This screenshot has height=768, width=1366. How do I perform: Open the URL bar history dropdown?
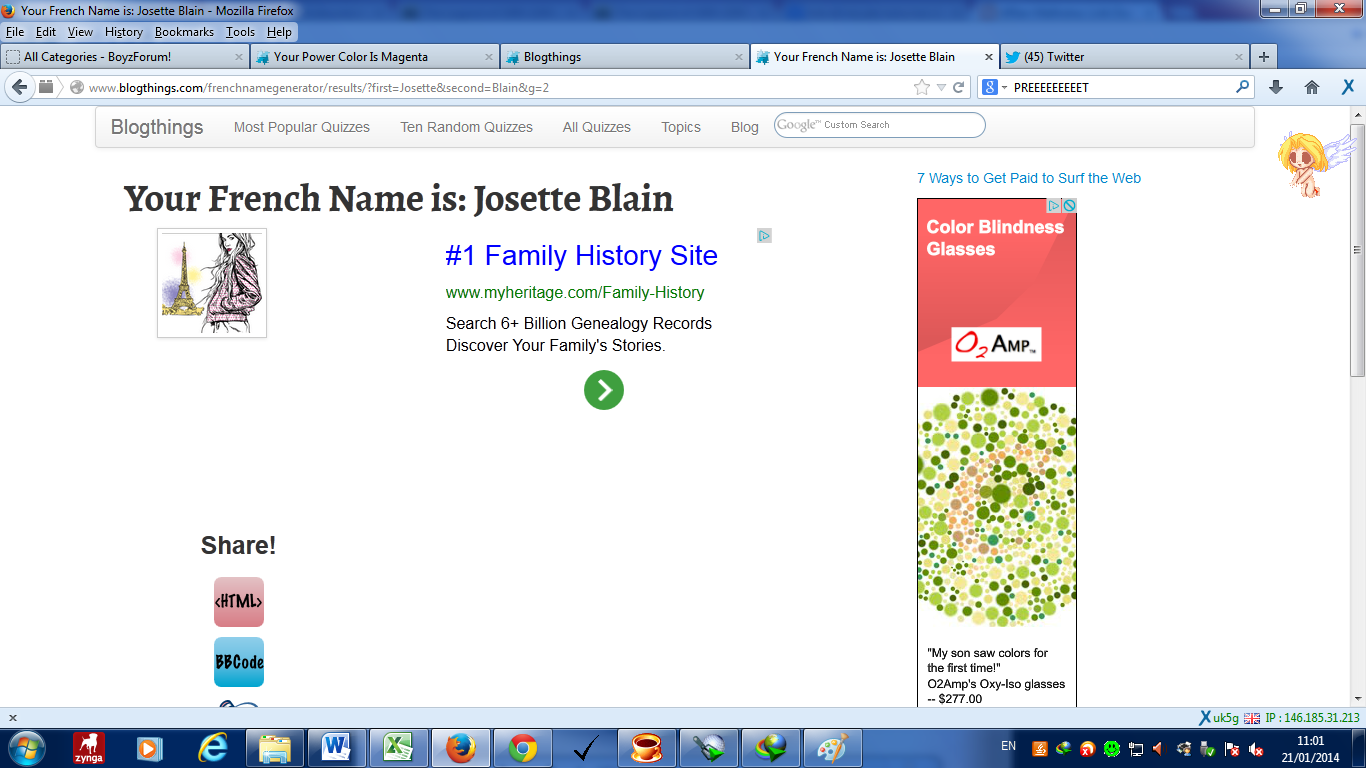coord(941,88)
